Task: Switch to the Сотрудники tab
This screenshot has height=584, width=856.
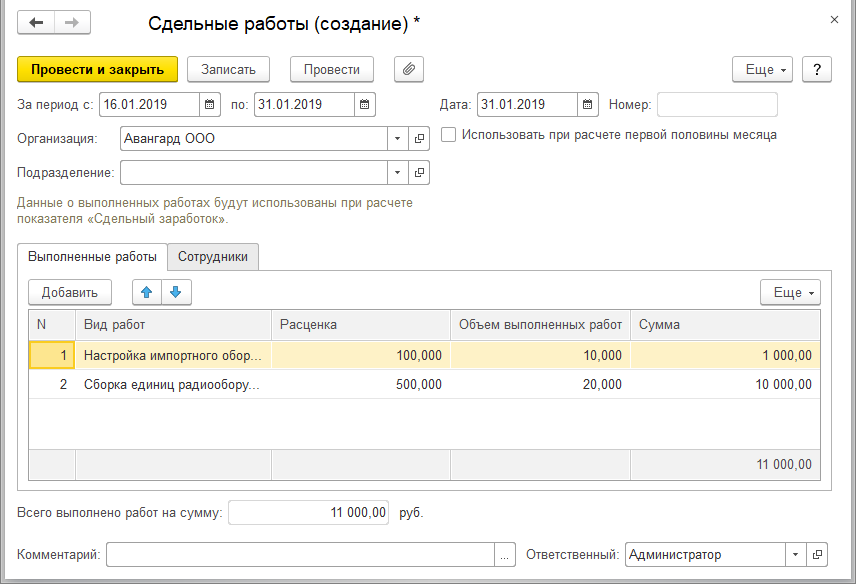Action: tap(213, 257)
